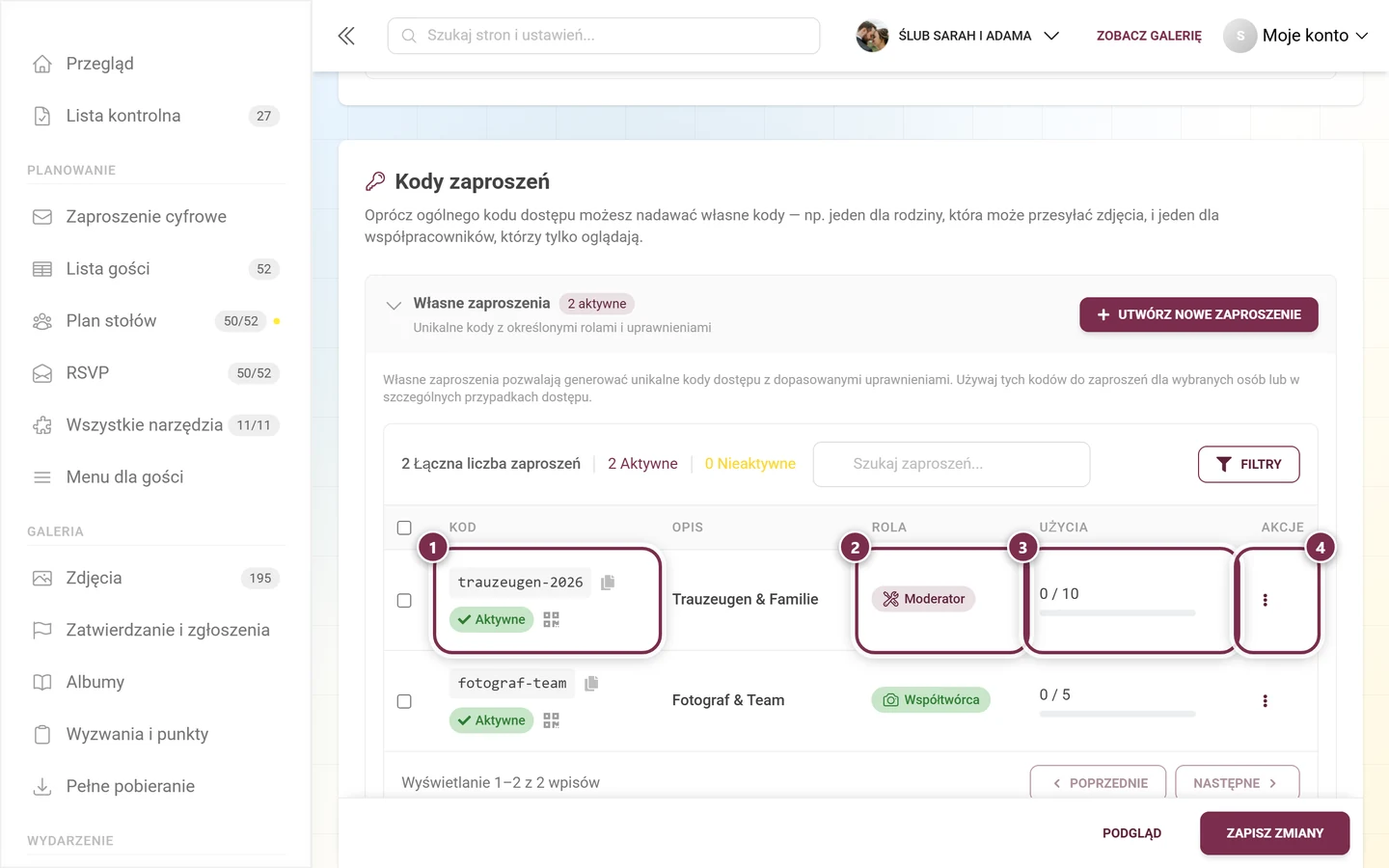Screen dimensions: 1389x868
Task: Expand the Moje konto menu
Action: pos(1295,36)
